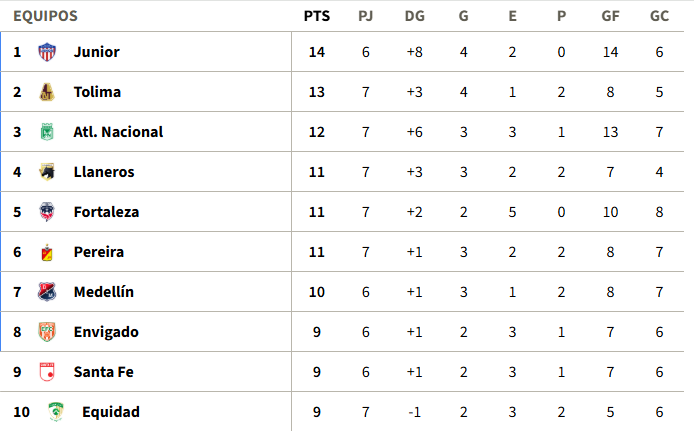Click the Atl. Nacional green crest

point(47,132)
